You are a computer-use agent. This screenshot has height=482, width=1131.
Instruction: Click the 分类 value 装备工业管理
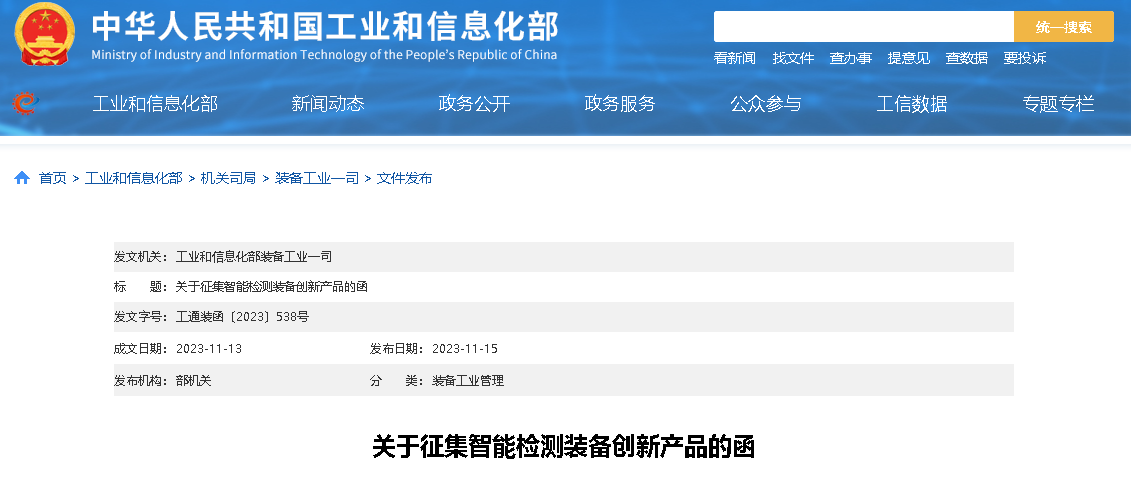(x=468, y=381)
